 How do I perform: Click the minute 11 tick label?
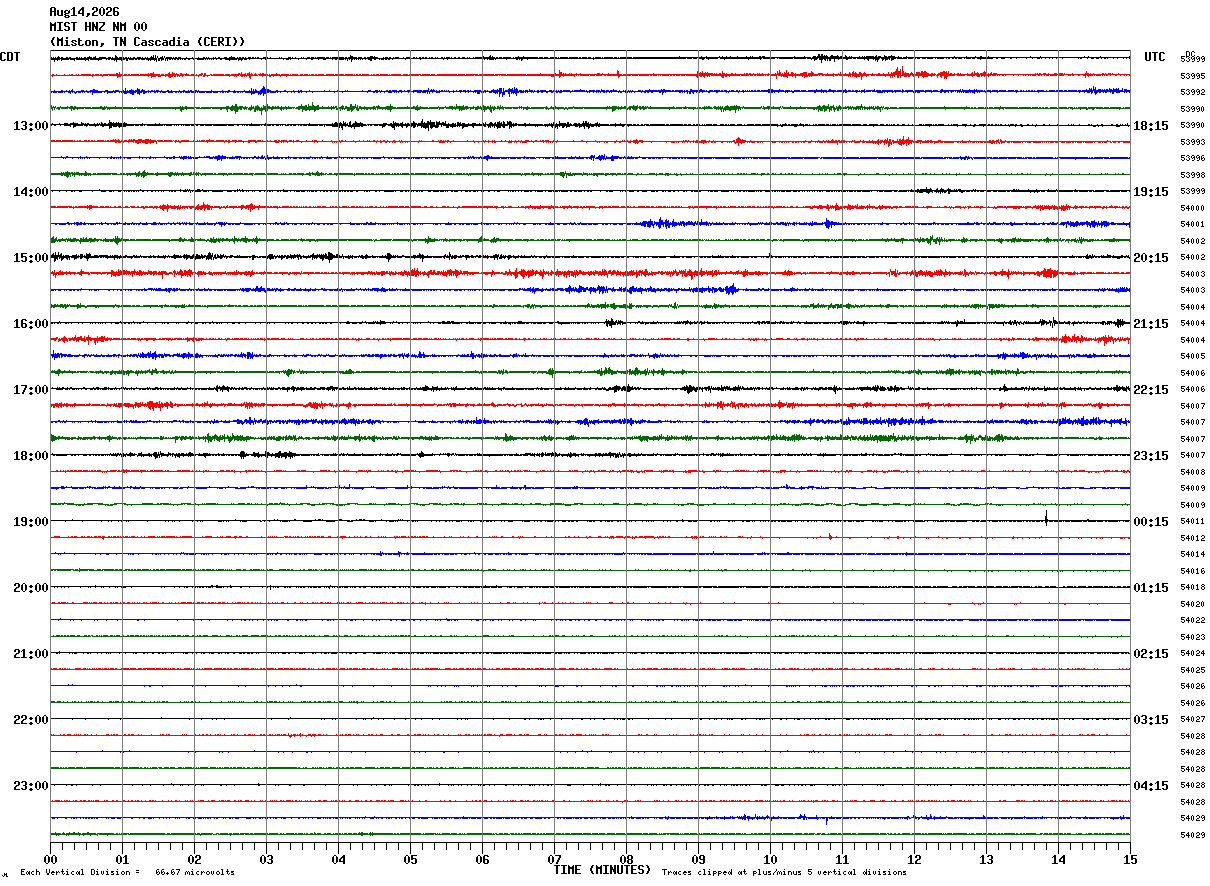(842, 859)
